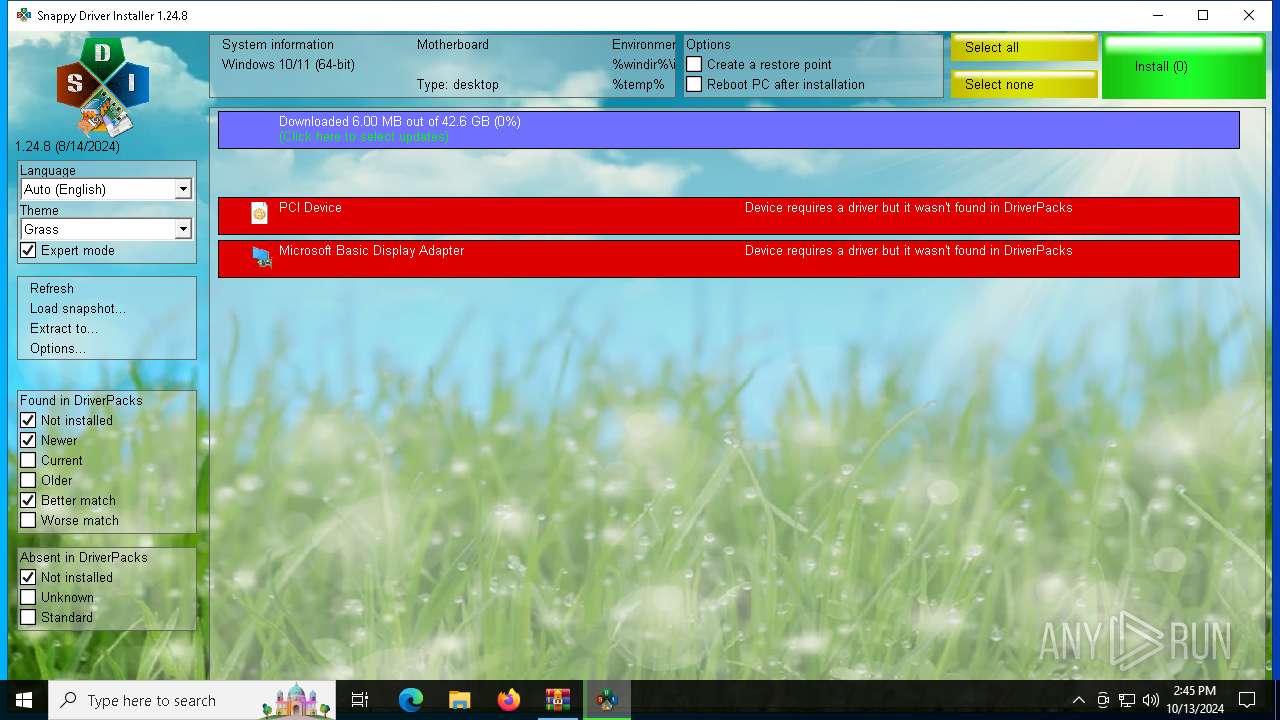This screenshot has height=720, width=1280.
Task: Click Load snapshot...
Action: tap(78, 308)
